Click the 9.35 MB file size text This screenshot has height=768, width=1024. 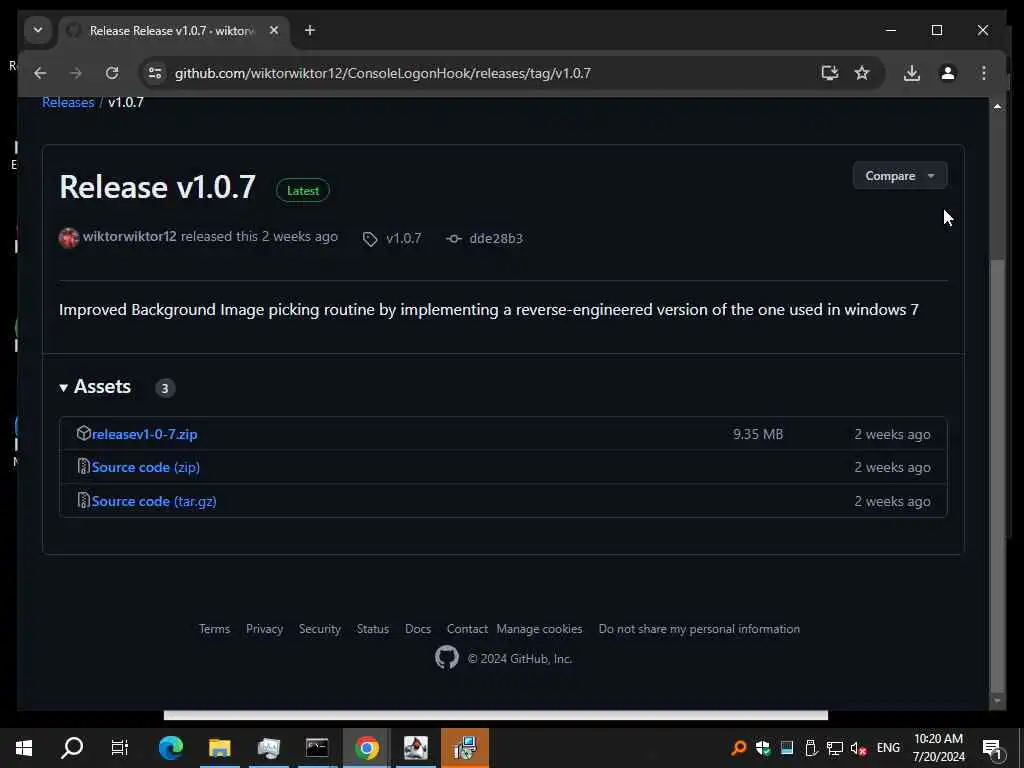click(x=758, y=434)
